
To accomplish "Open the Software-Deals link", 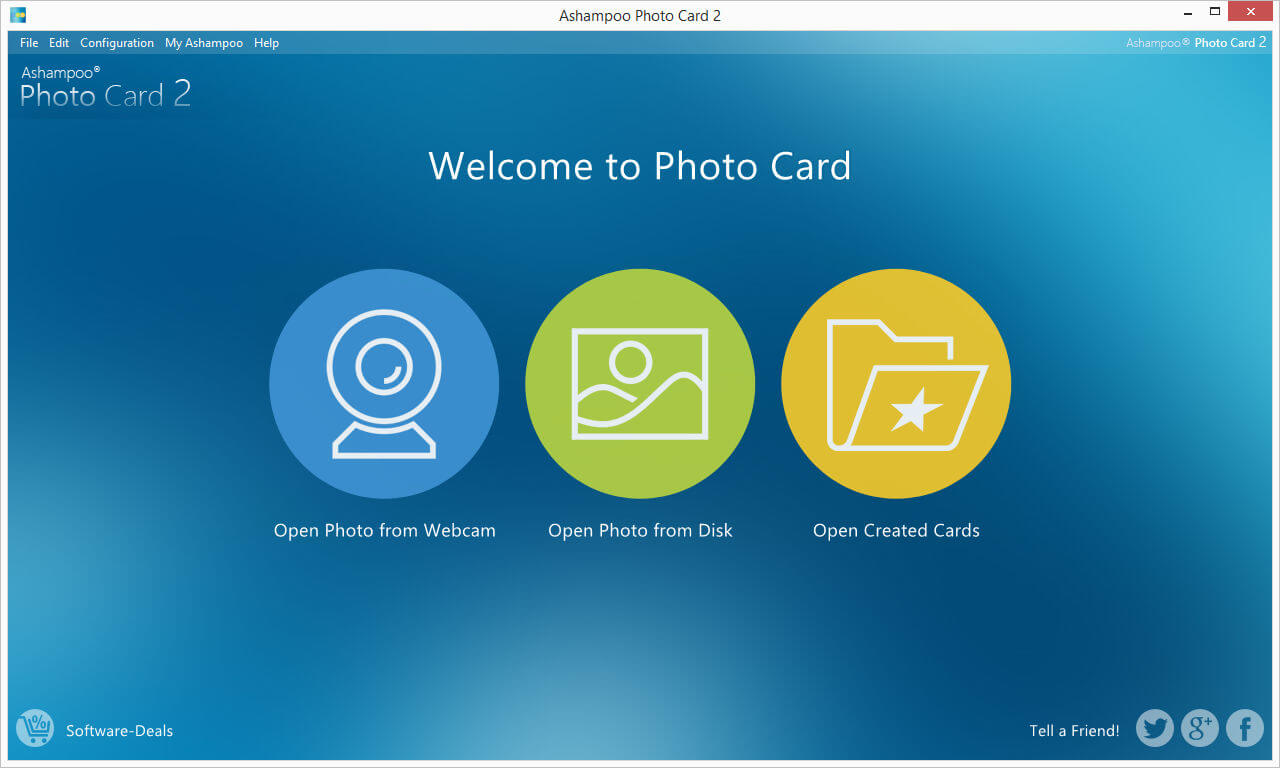I will pyautogui.click(x=119, y=730).
